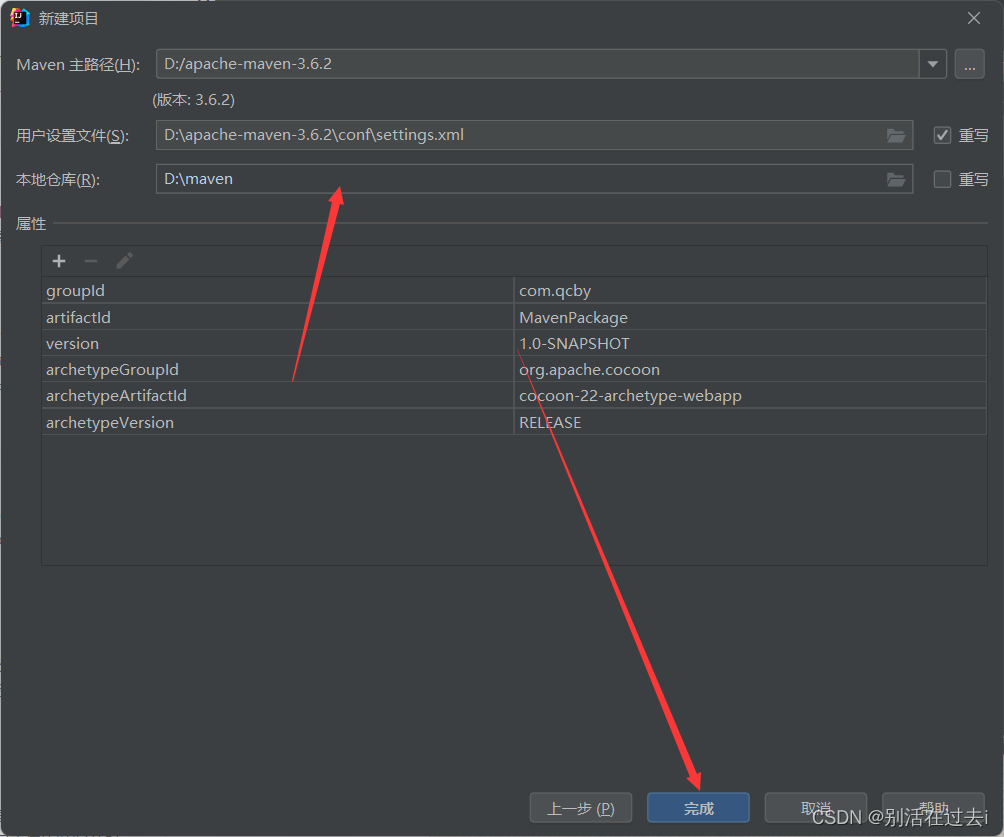Enable override checkbox for local repository
This screenshot has width=1004, height=837.
942,179
